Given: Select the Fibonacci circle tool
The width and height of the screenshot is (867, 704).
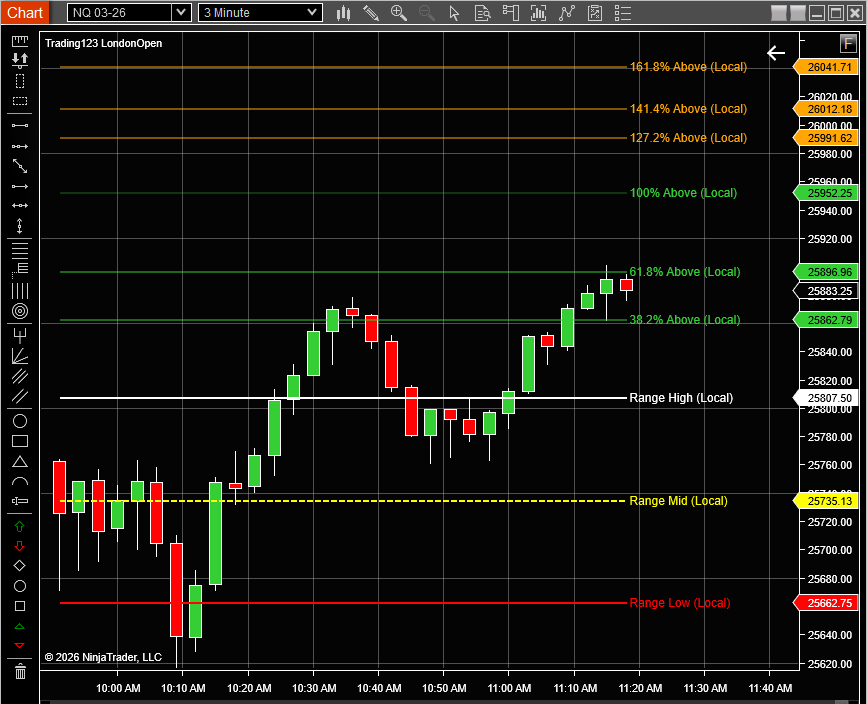Looking at the screenshot, I should (x=19, y=311).
